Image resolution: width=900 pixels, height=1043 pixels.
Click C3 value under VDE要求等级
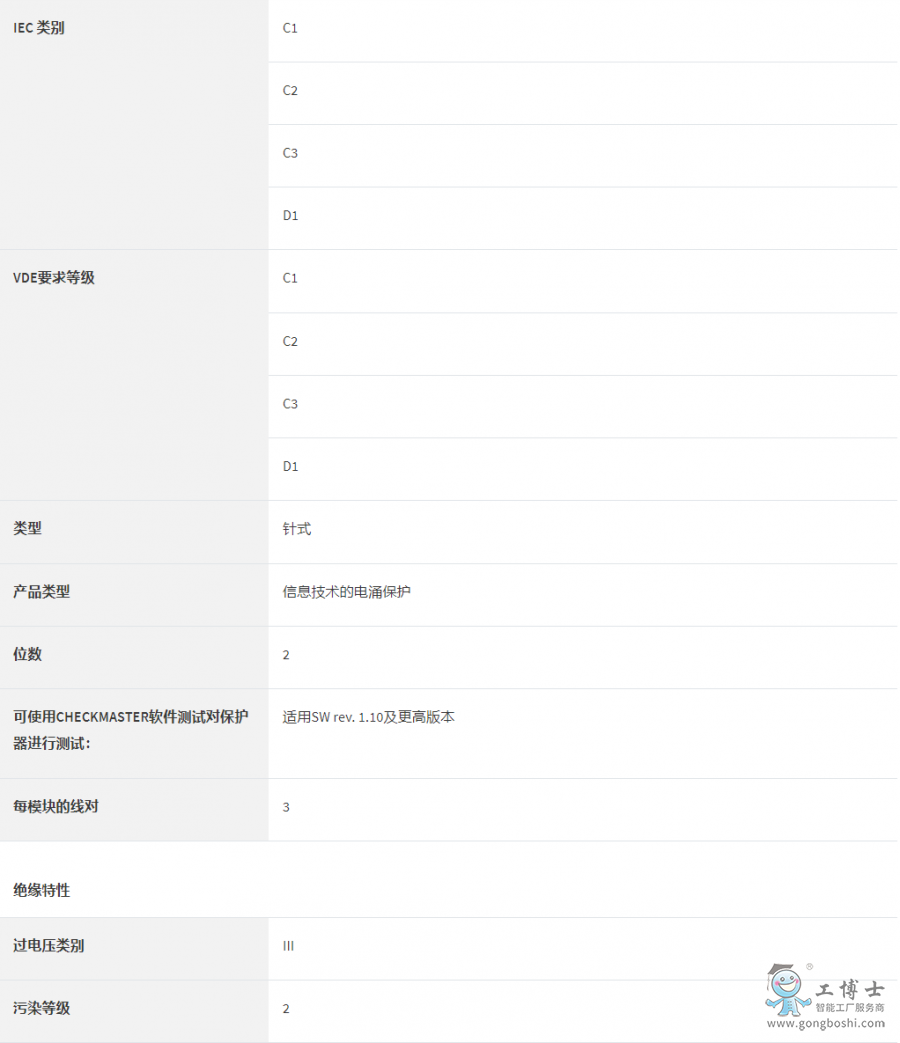pos(290,404)
